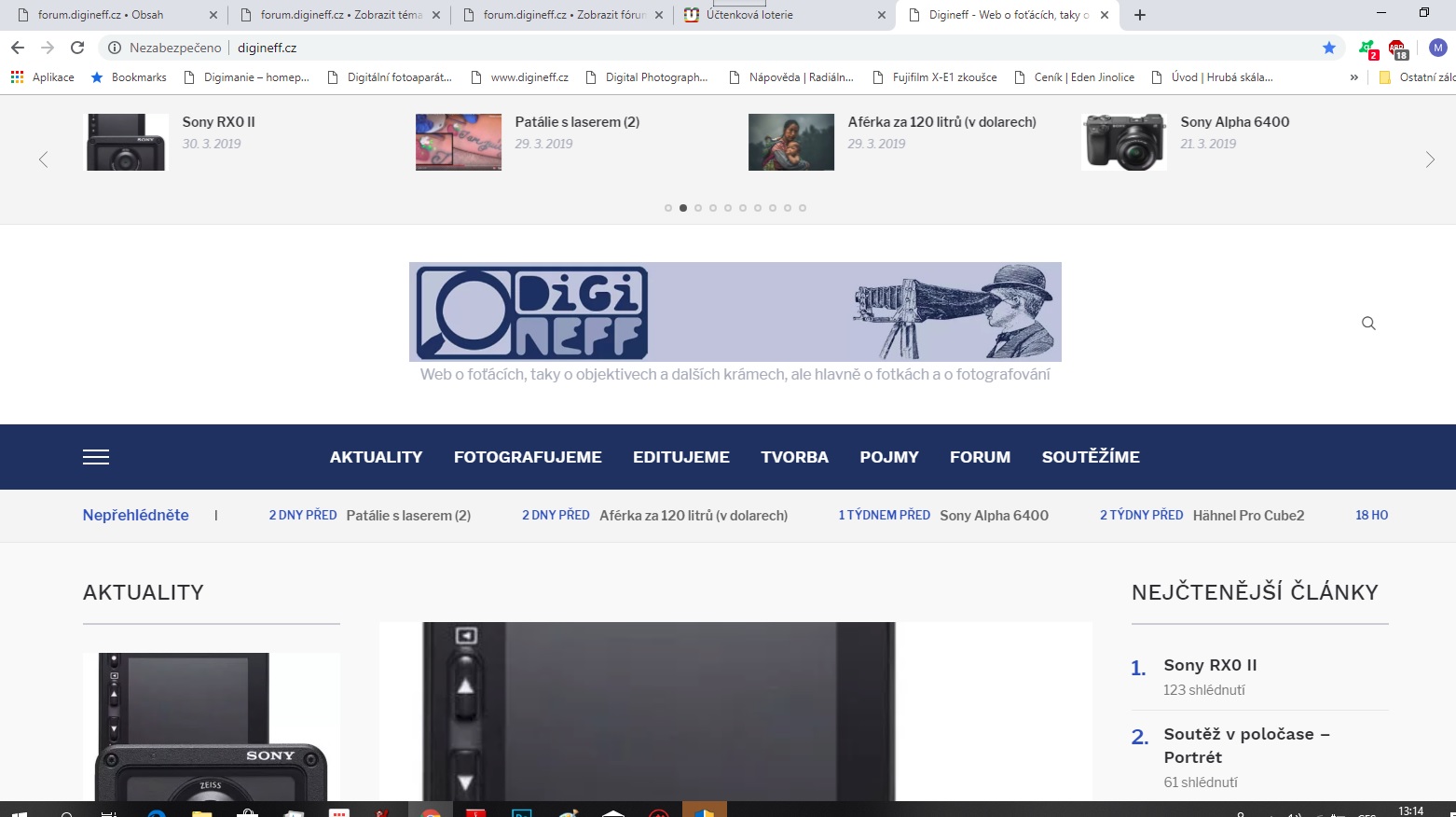Open the site search magnifier icon
Image resolution: width=1456 pixels, height=817 pixels.
coord(1368,324)
